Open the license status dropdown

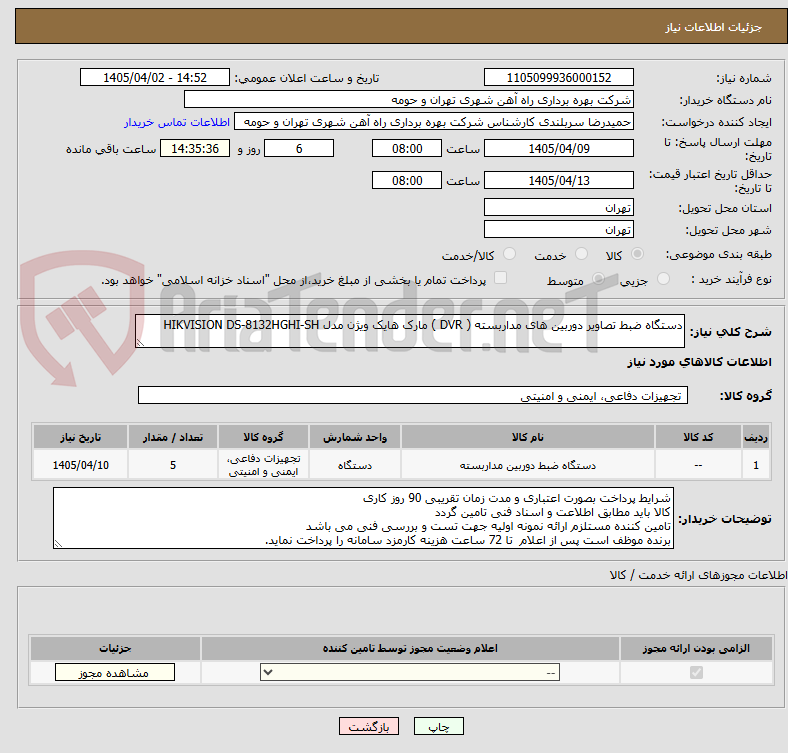point(410,673)
